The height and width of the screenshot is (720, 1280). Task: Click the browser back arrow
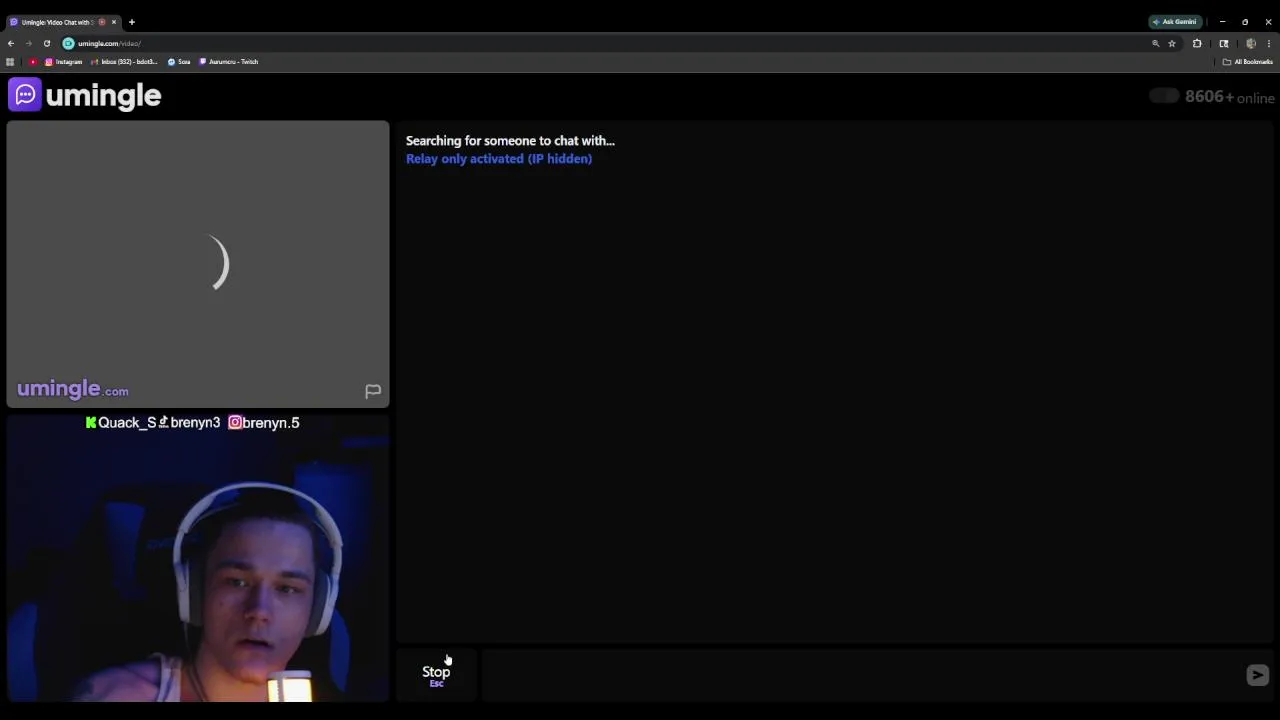tap(11, 43)
